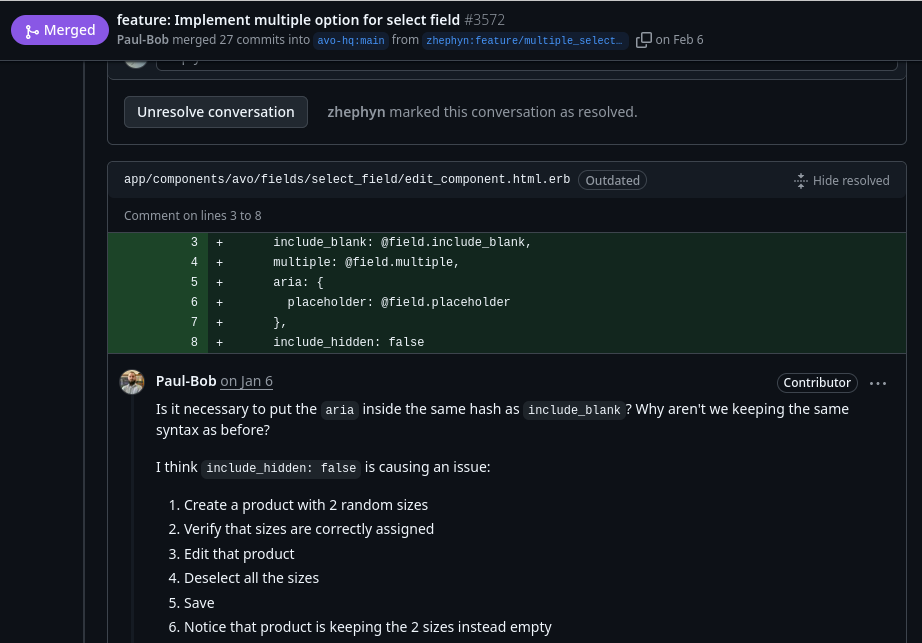Image resolution: width=922 pixels, height=643 pixels.
Task: Click the inline 'aria' code chip in the comment
Action: [x=340, y=410]
